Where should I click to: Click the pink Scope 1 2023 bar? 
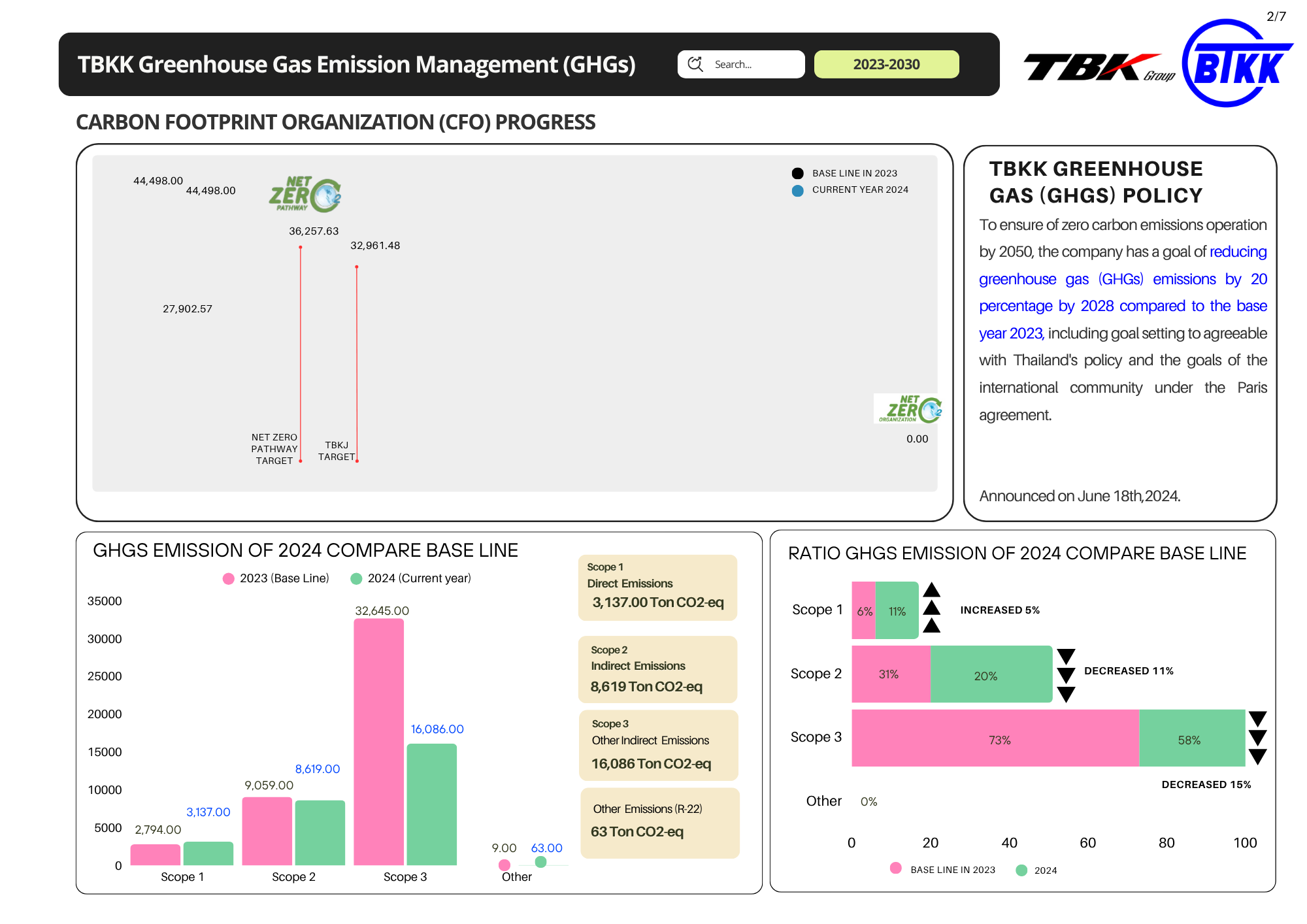click(156, 855)
